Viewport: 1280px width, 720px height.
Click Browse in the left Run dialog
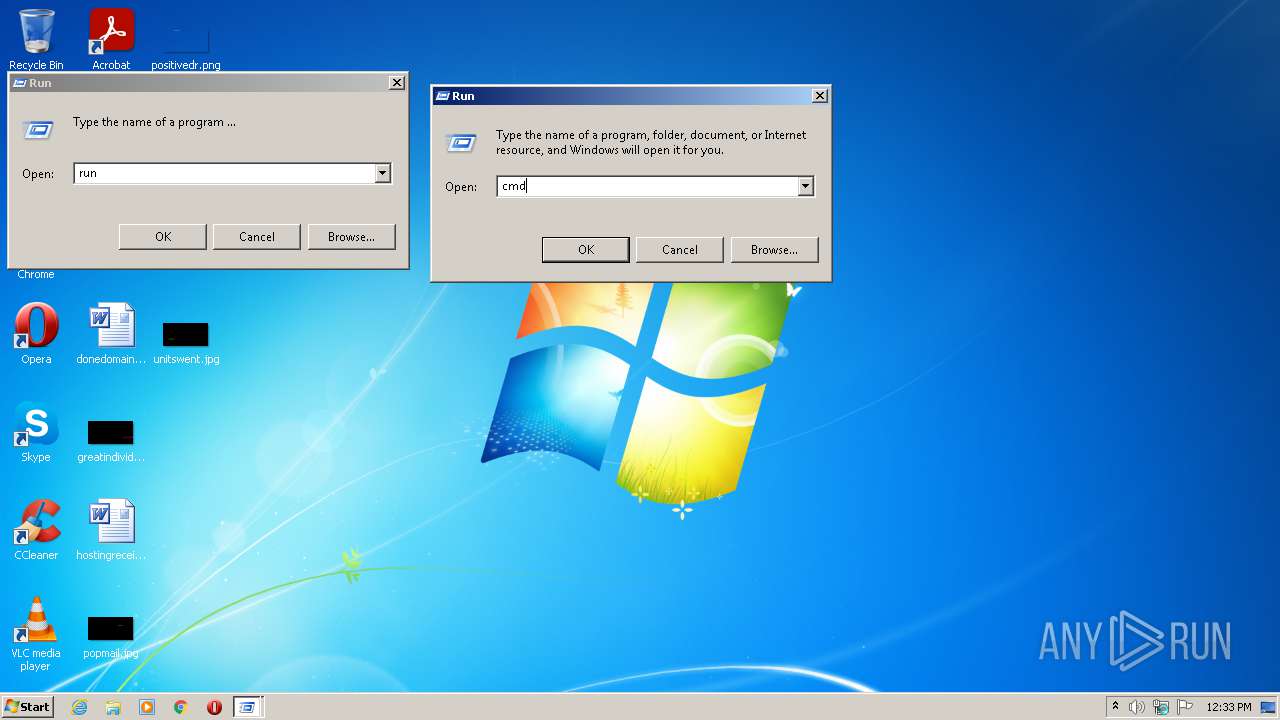click(x=351, y=237)
